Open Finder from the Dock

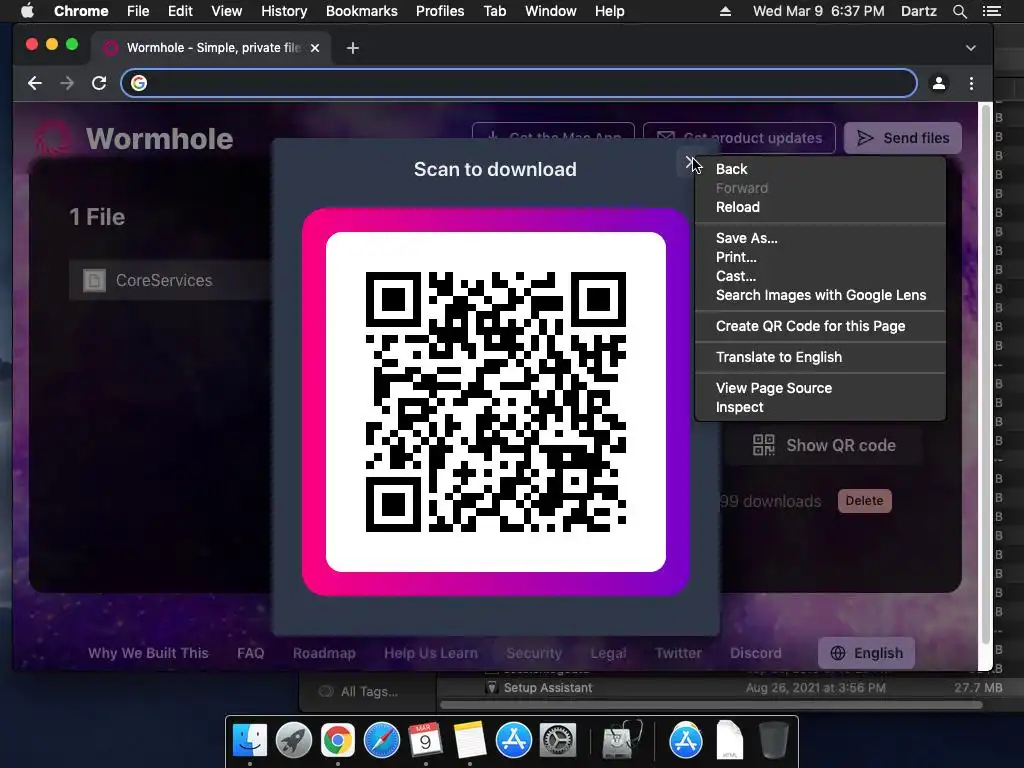coord(250,741)
